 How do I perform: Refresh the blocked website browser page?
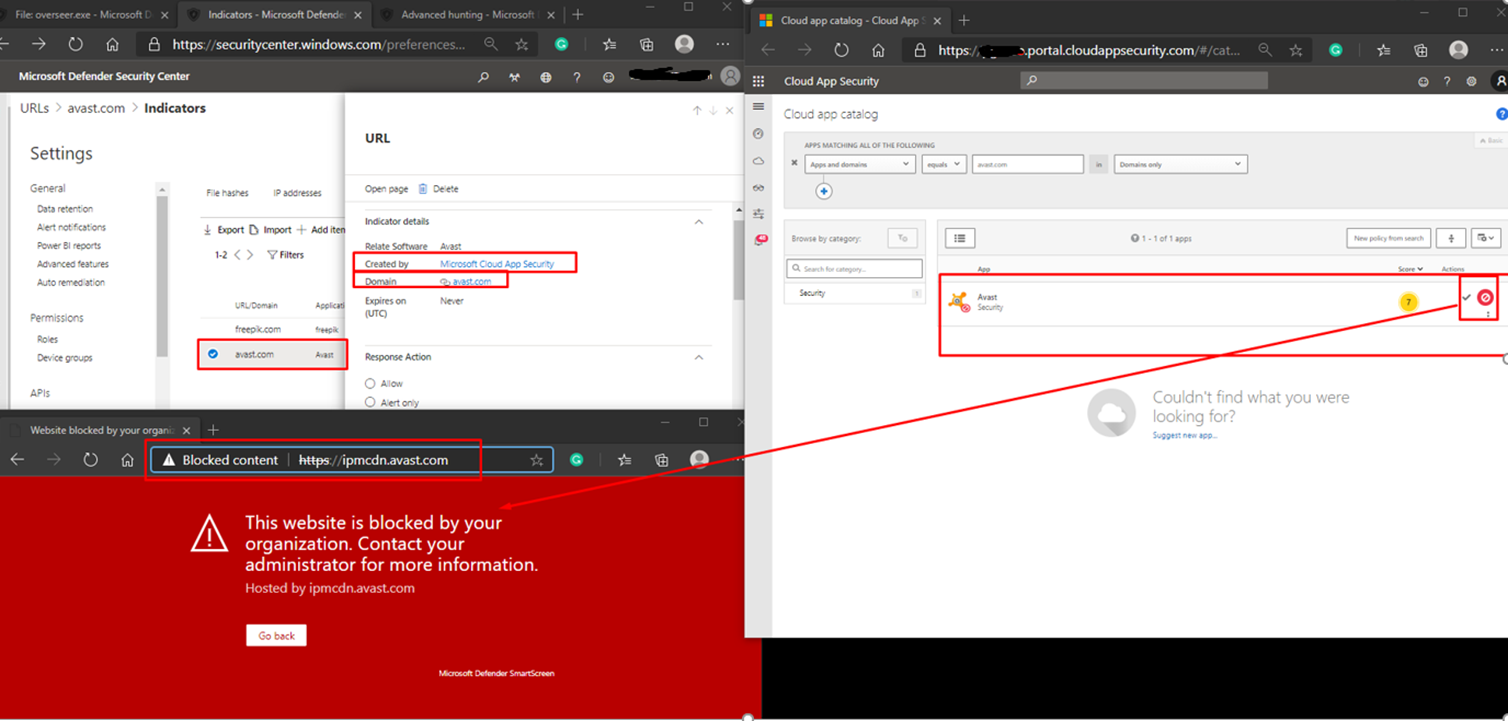tap(91, 460)
